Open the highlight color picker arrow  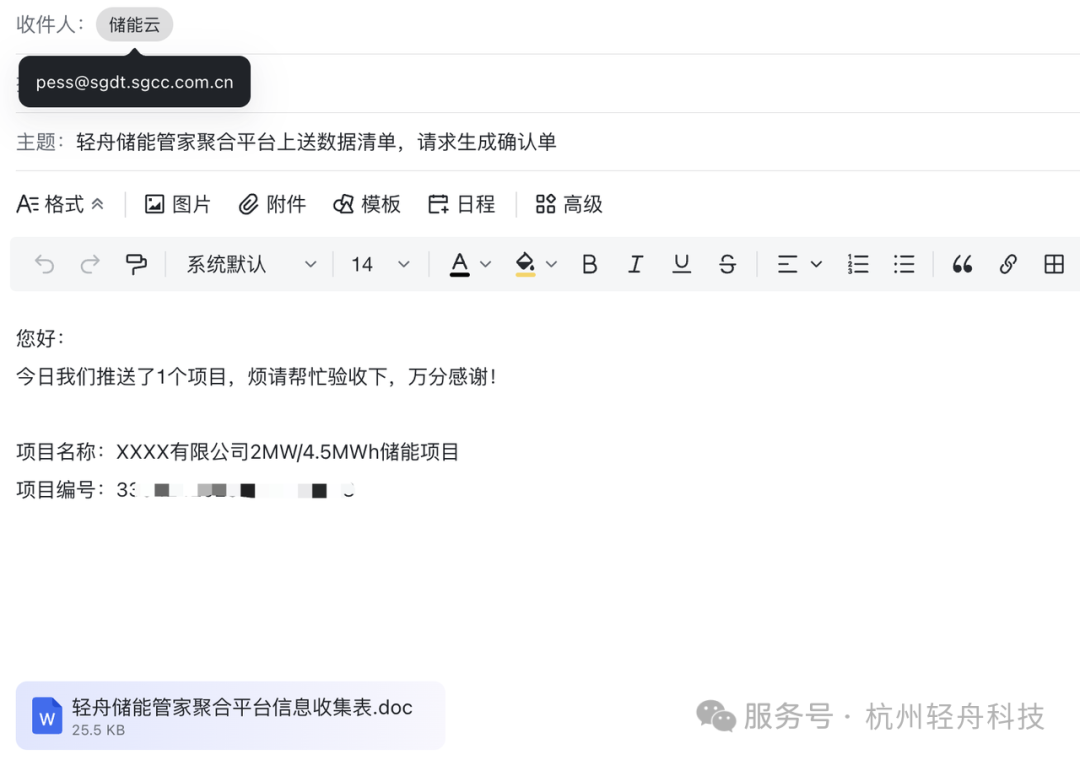pos(551,264)
